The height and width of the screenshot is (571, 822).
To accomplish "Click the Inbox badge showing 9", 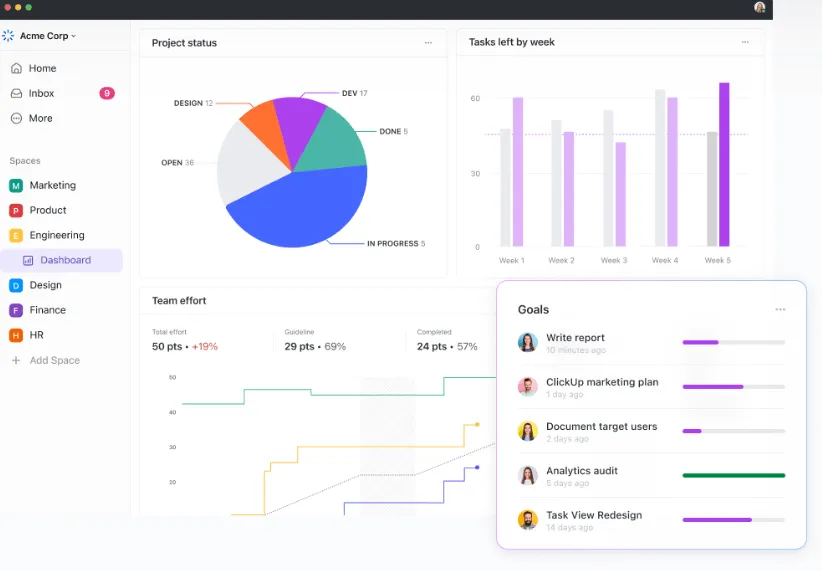I will point(107,93).
